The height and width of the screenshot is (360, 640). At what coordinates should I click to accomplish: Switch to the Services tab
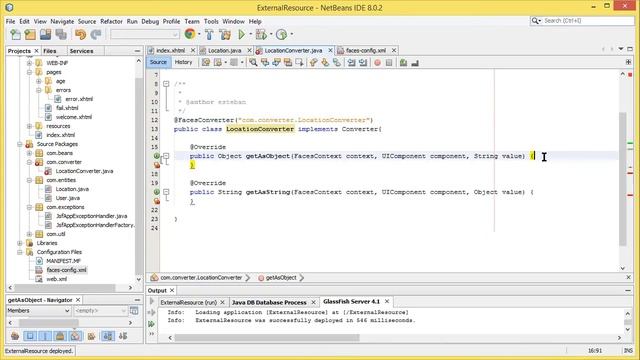81,51
